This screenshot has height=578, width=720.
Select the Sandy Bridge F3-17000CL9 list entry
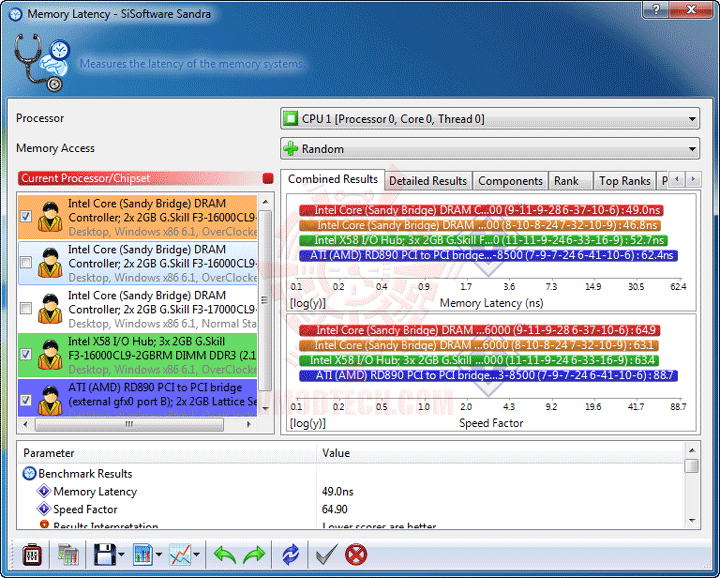pyautogui.click(x=138, y=309)
